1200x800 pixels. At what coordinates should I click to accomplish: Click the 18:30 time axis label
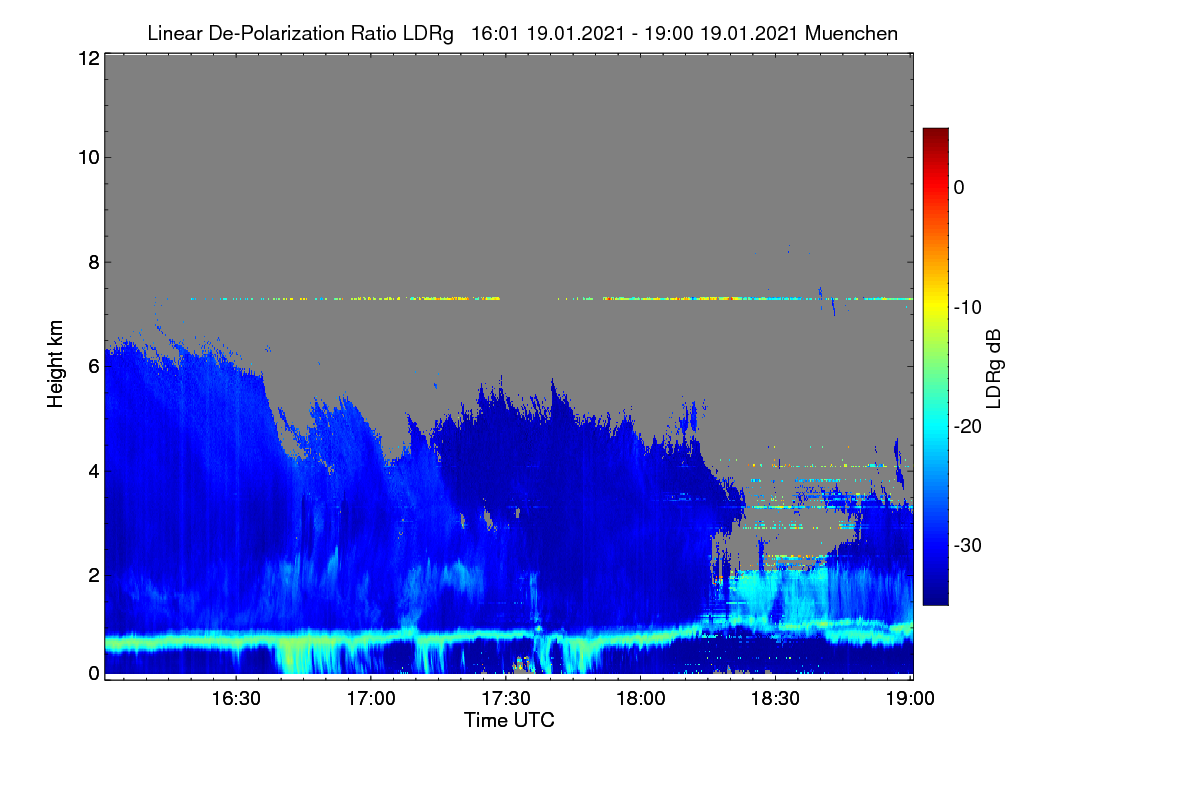click(x=776, y=698)
